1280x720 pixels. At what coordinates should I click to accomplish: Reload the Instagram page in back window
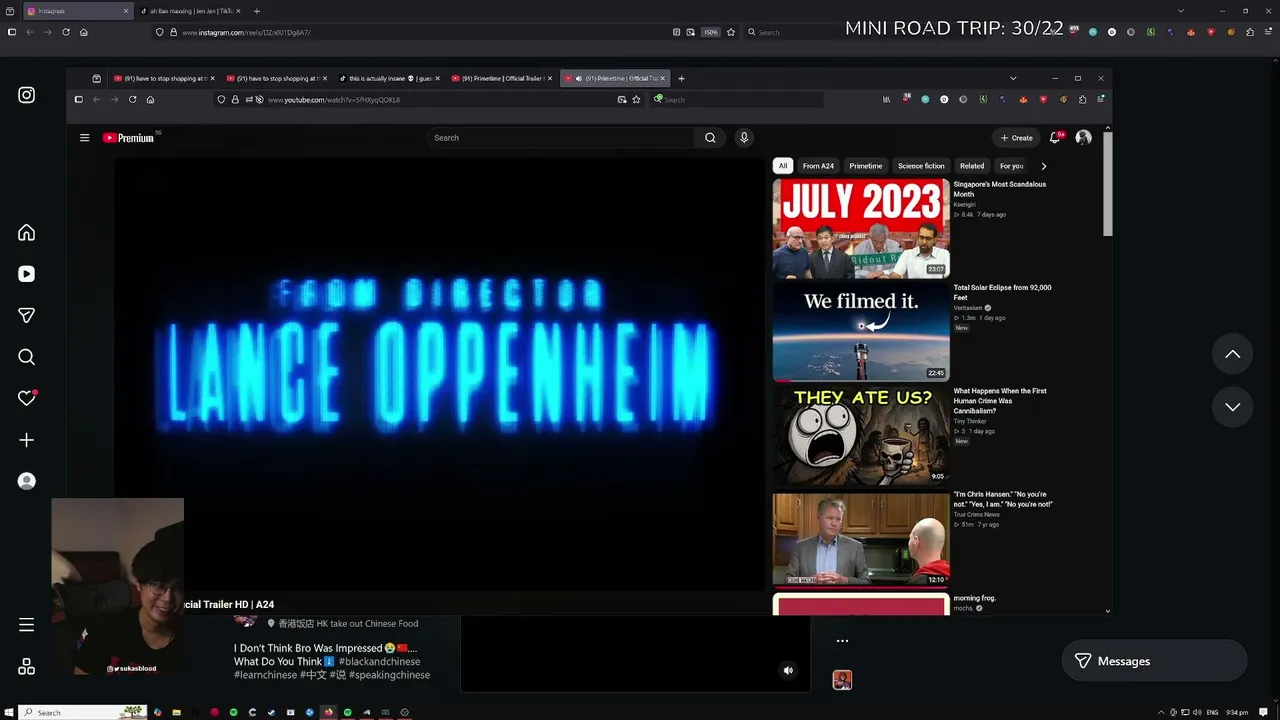tap(66, 32)
